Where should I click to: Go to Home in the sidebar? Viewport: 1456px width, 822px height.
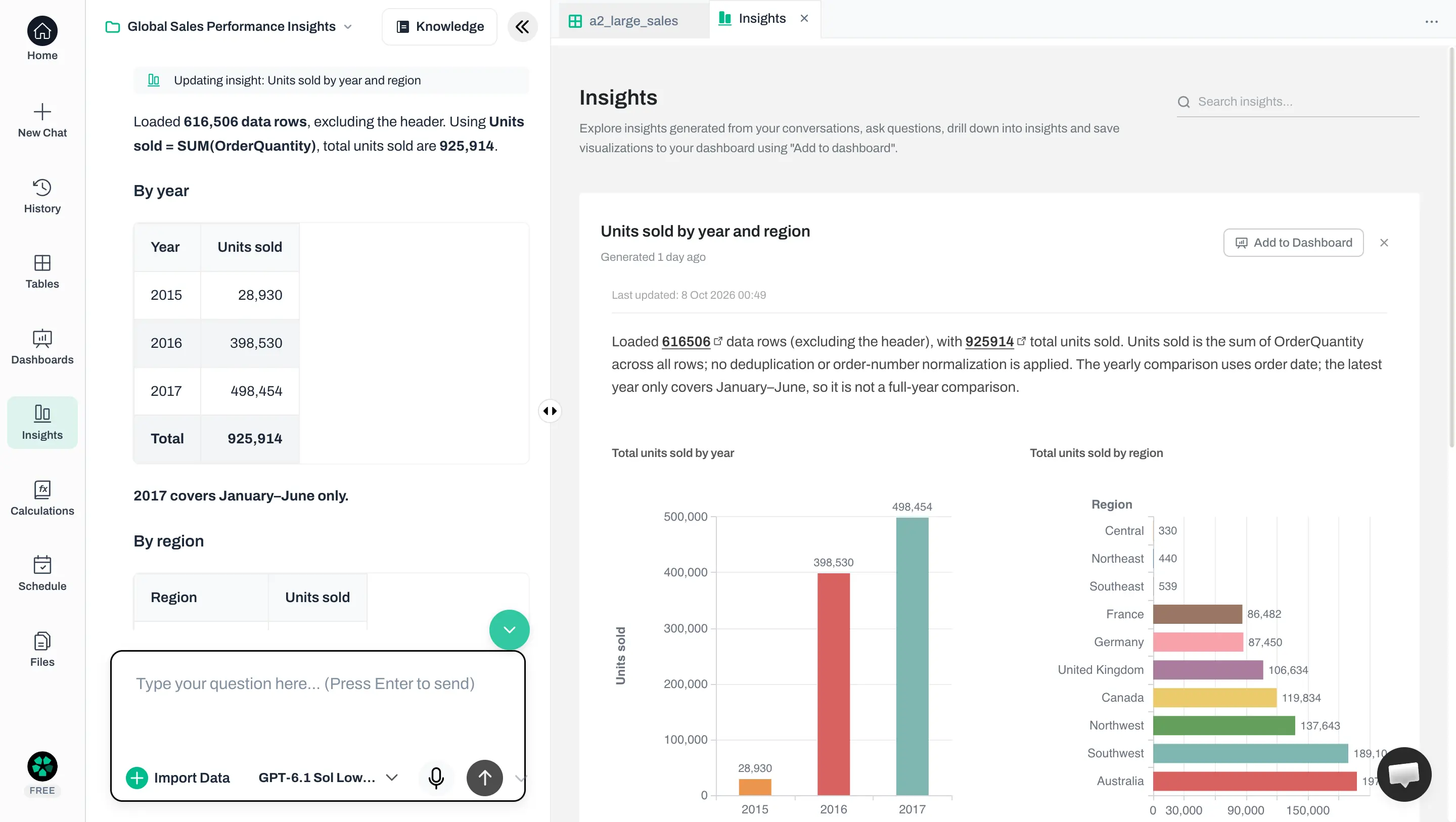coord(42,38)
